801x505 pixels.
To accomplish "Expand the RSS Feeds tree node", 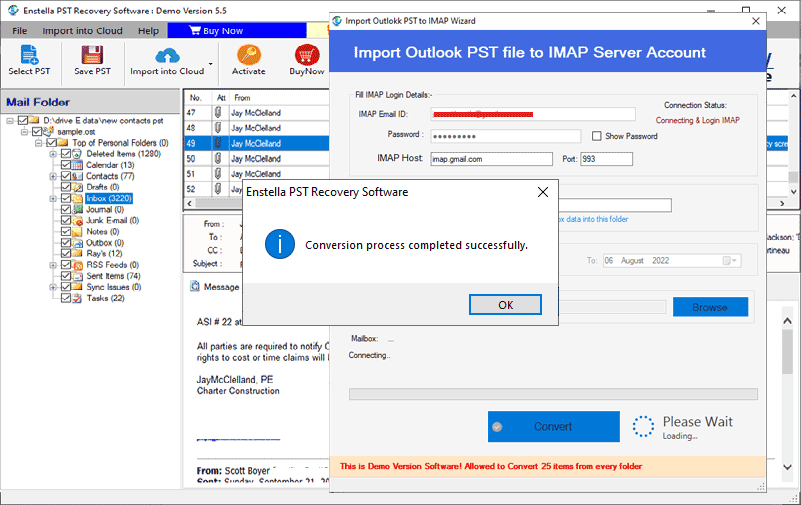I will click(53, 265).
